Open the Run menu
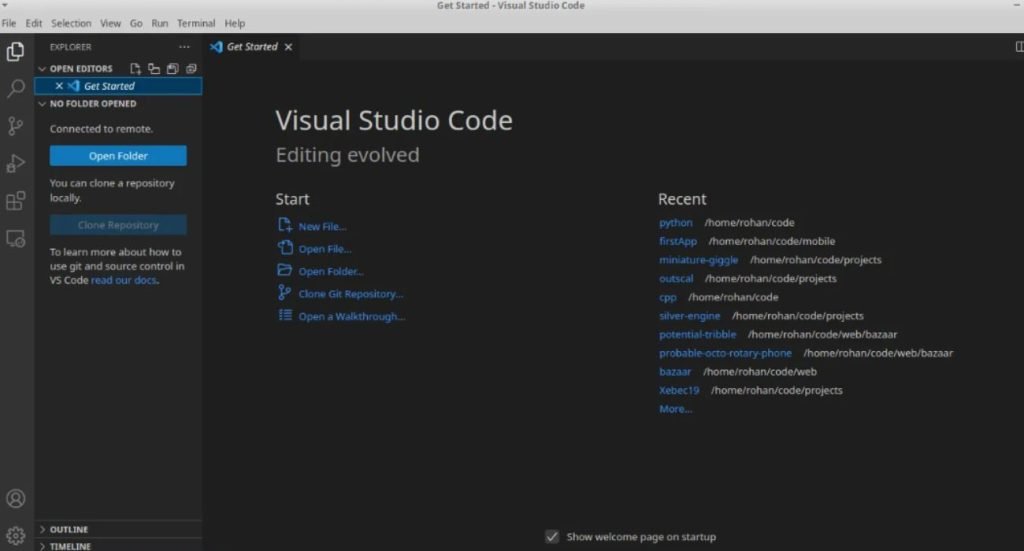The height and width of the screenshot is (551, 1024). pos(159,23)
